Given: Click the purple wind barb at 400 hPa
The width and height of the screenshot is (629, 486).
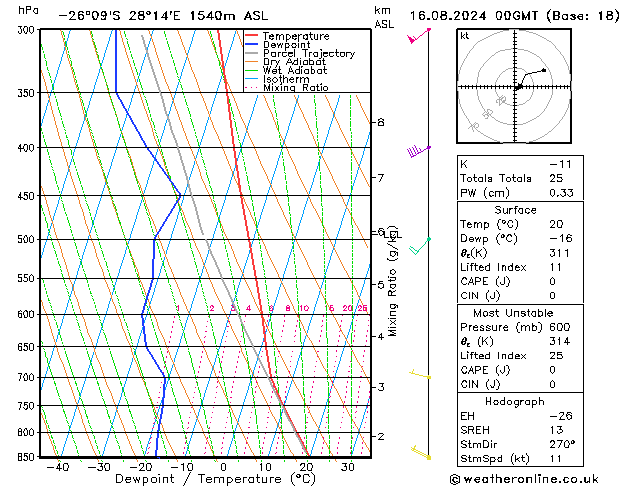Looking at the screenshot, I should [x=419, y=152].
